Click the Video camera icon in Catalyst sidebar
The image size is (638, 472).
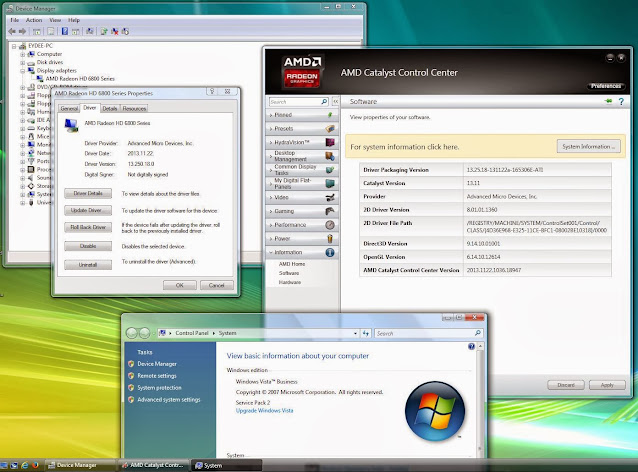(330, 197)
